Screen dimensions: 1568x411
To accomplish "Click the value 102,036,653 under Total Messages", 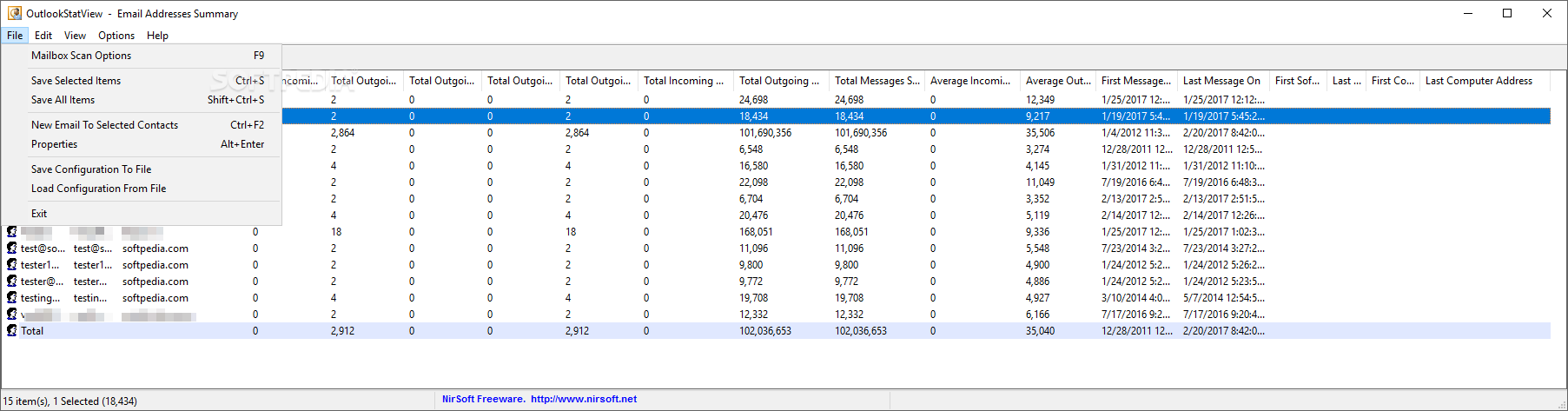I will pyautogui.click(x=861, y=331).
